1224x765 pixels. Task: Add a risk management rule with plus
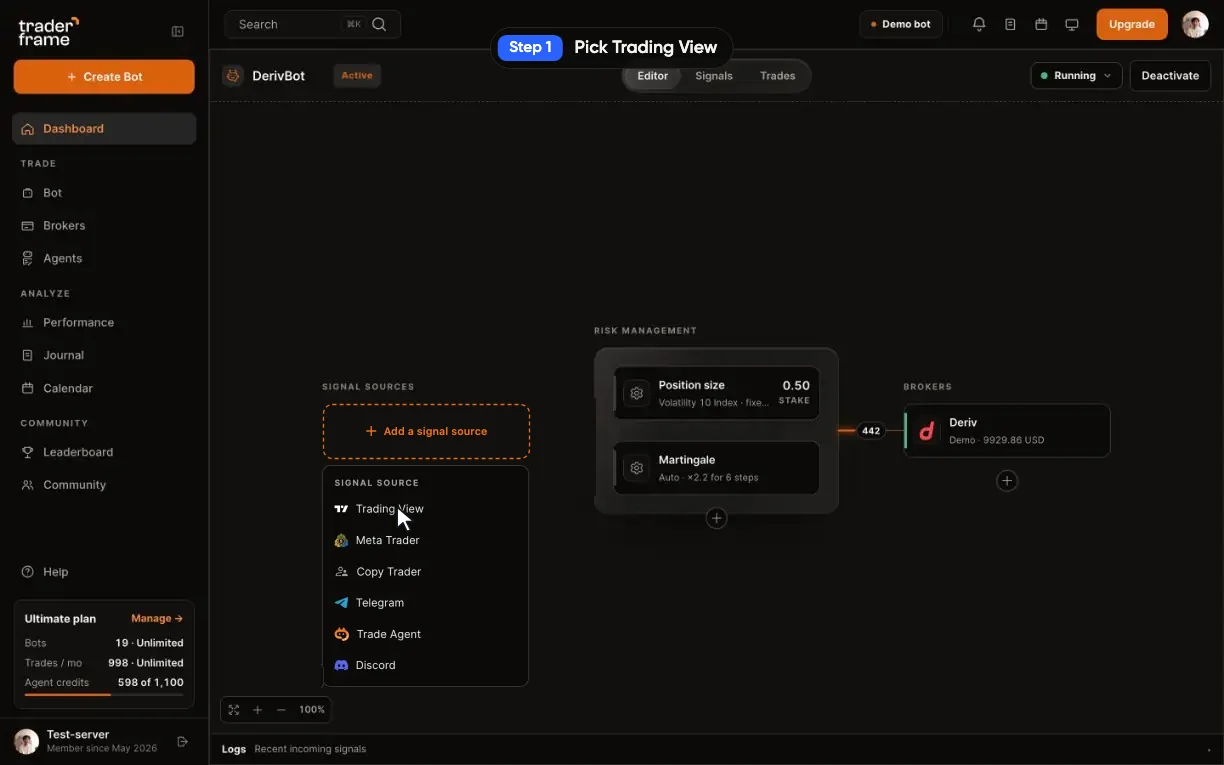click(x=716, y=518)
